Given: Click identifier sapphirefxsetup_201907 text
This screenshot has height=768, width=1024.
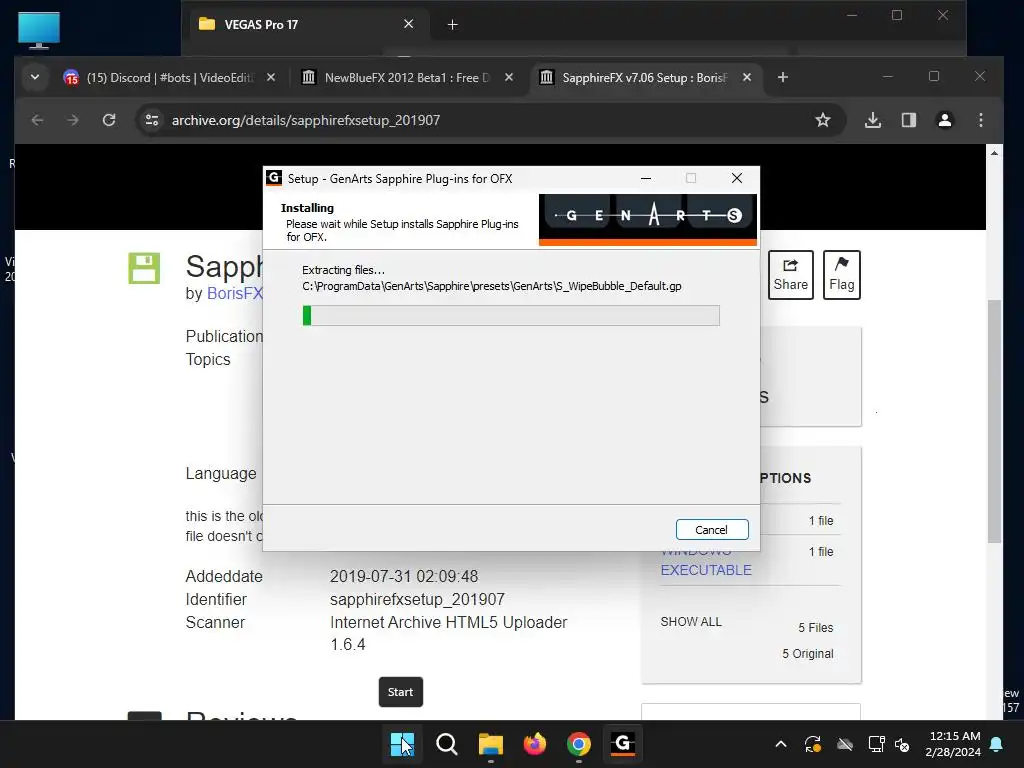Looking at the screenshot, I should 417,600.
